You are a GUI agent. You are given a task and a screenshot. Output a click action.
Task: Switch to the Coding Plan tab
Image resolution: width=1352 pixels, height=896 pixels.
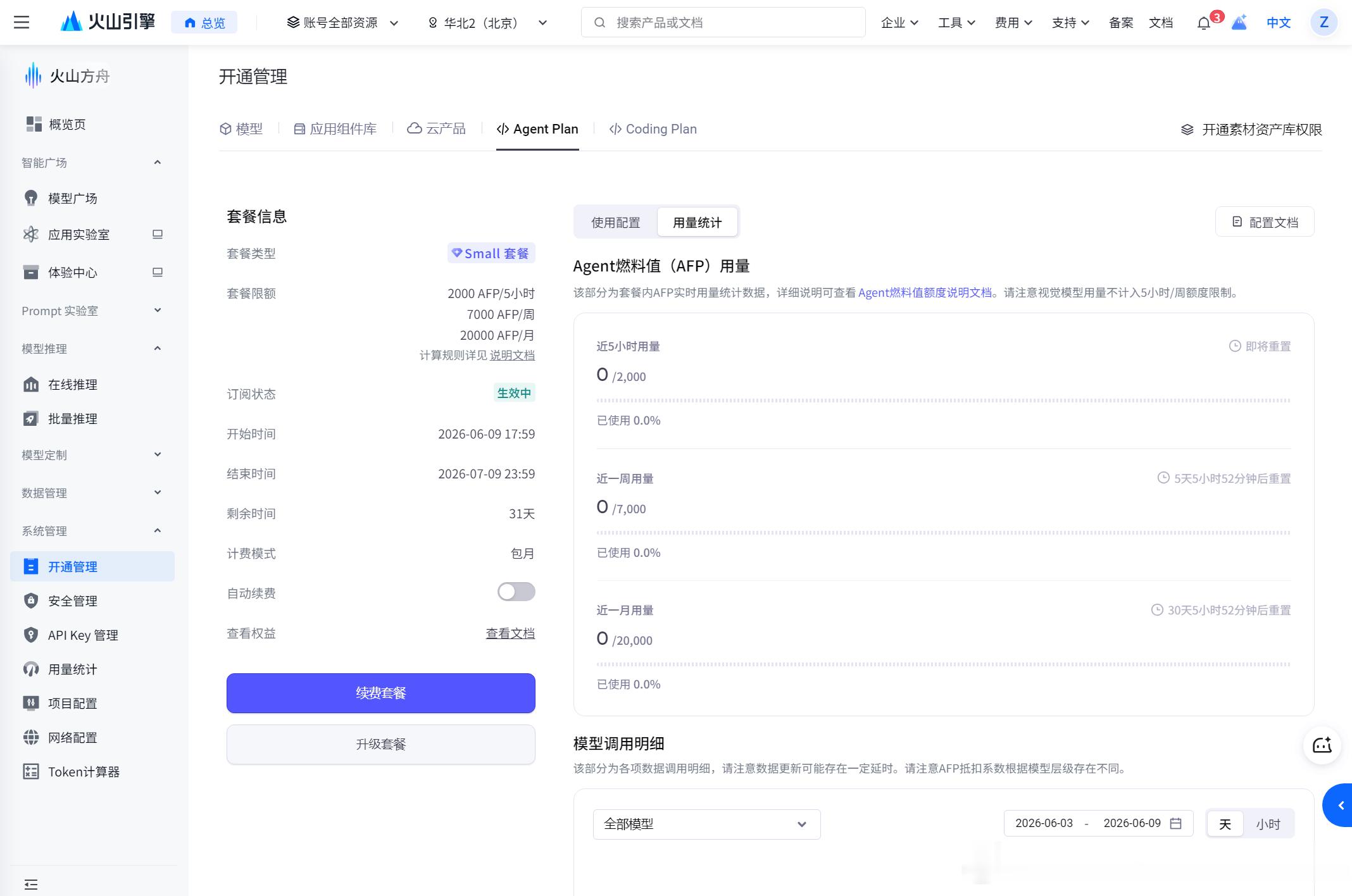tap(653, 129)
